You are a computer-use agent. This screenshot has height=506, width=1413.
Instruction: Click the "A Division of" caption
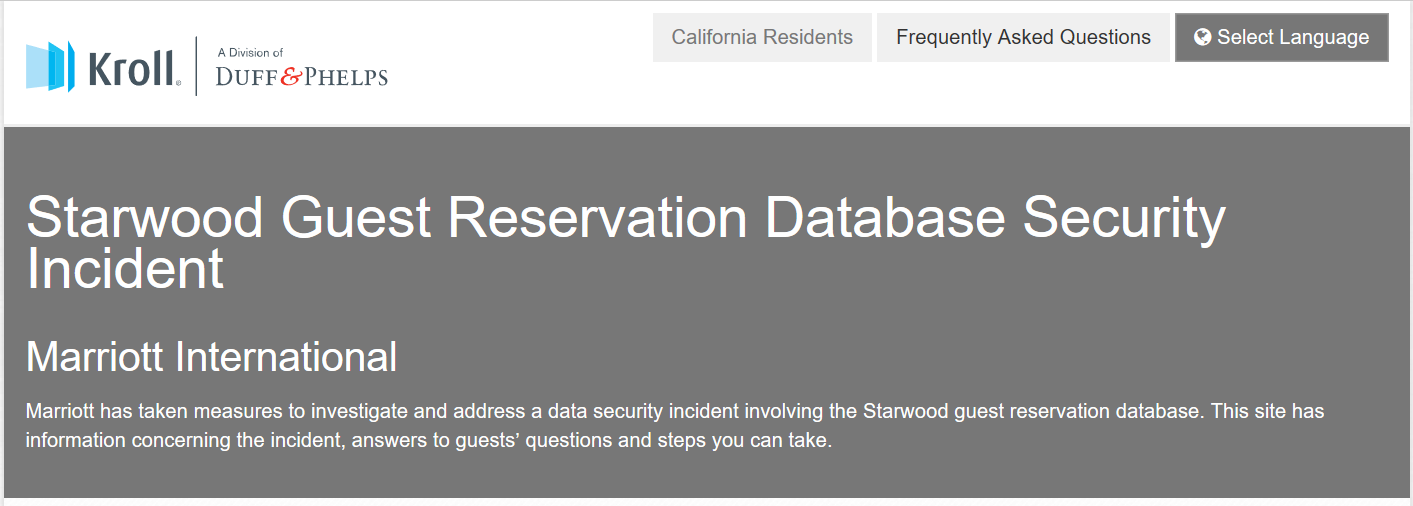point(250,52)
